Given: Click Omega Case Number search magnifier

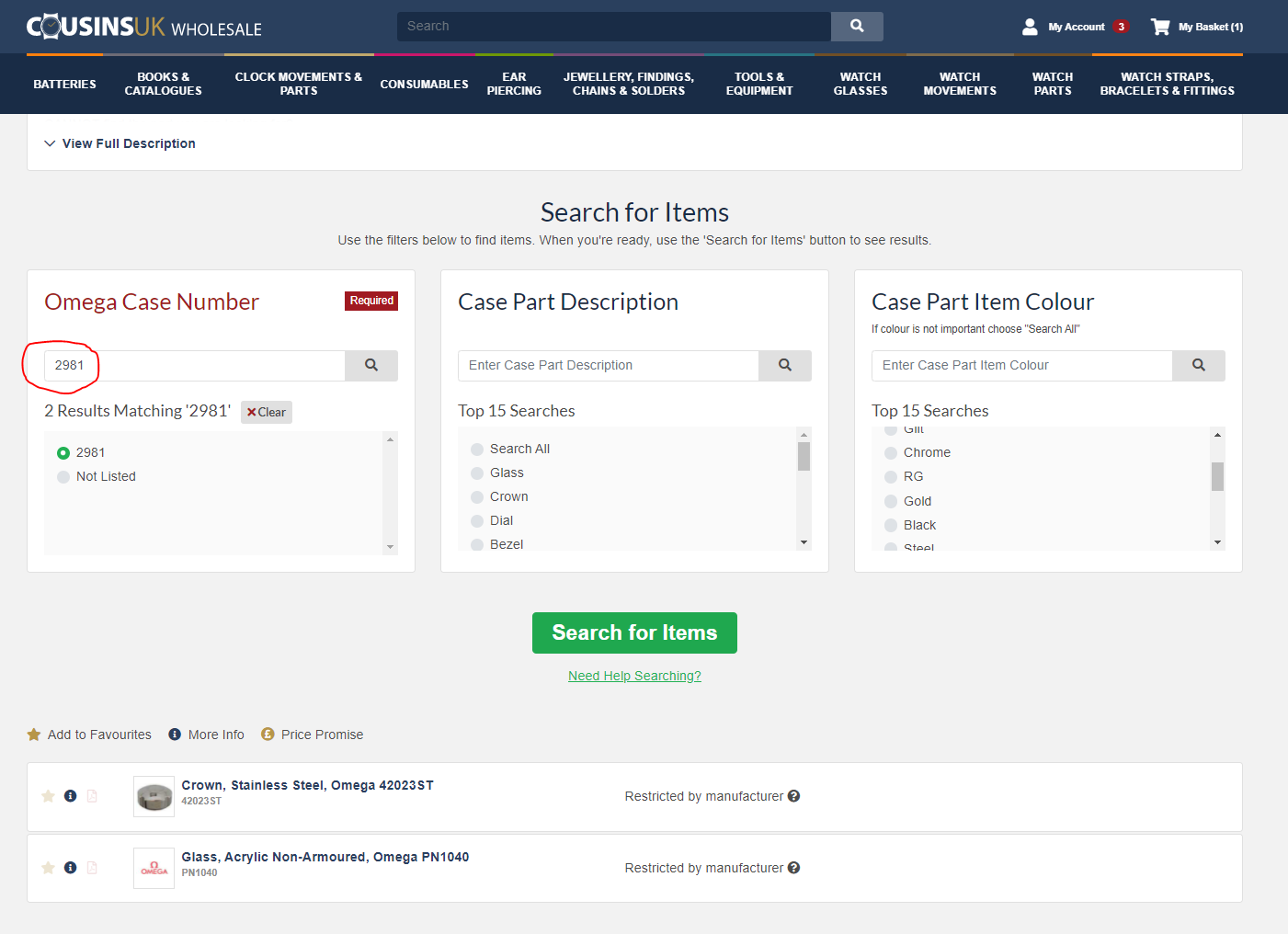Looking at the screenshot, I should coord(371,365).
